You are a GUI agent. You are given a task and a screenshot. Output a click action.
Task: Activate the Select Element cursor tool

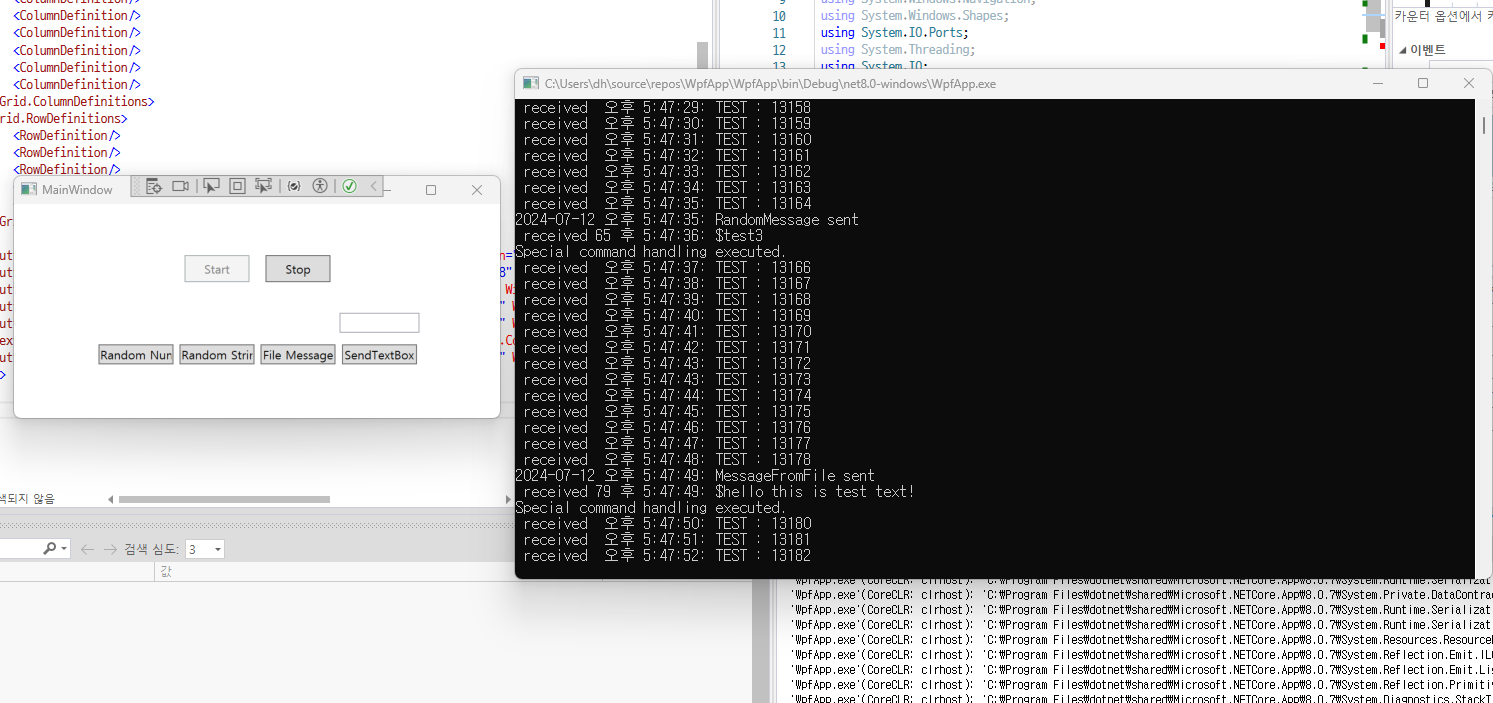click(x=211, y=186)
